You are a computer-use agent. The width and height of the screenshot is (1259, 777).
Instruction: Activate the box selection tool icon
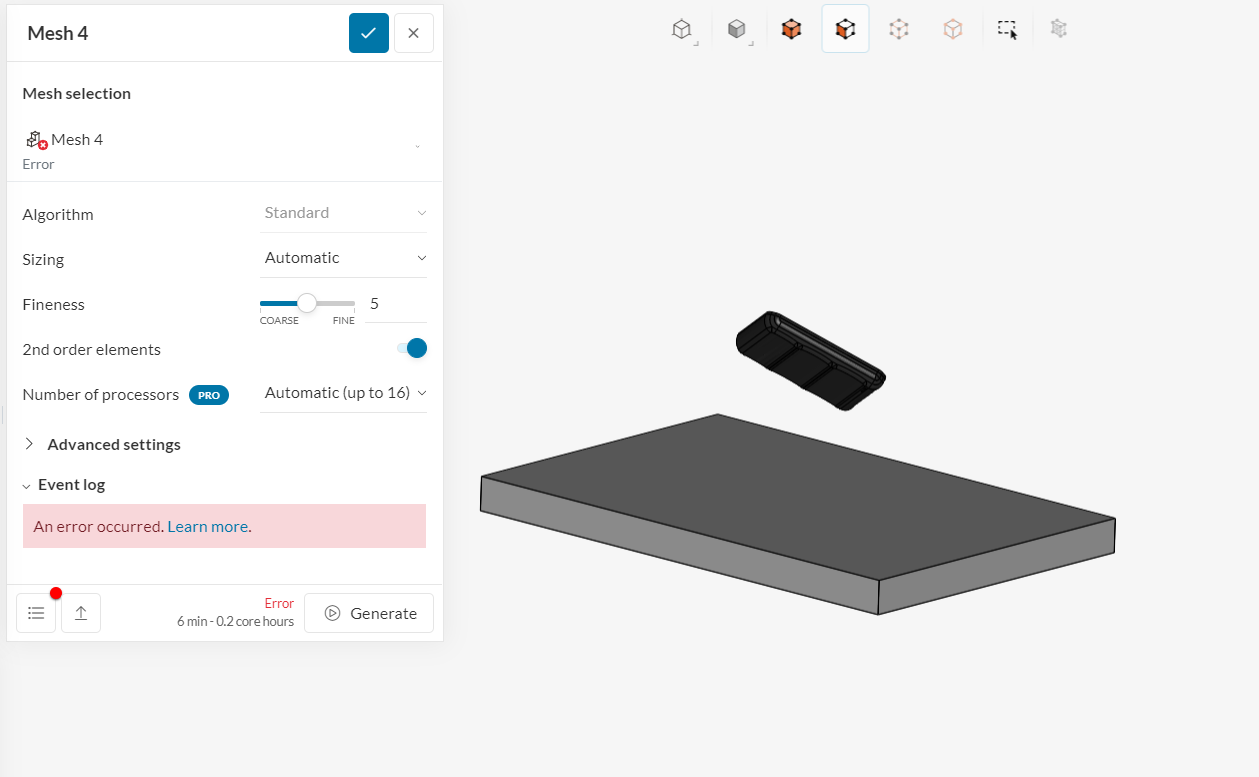tap(1007, 29)
